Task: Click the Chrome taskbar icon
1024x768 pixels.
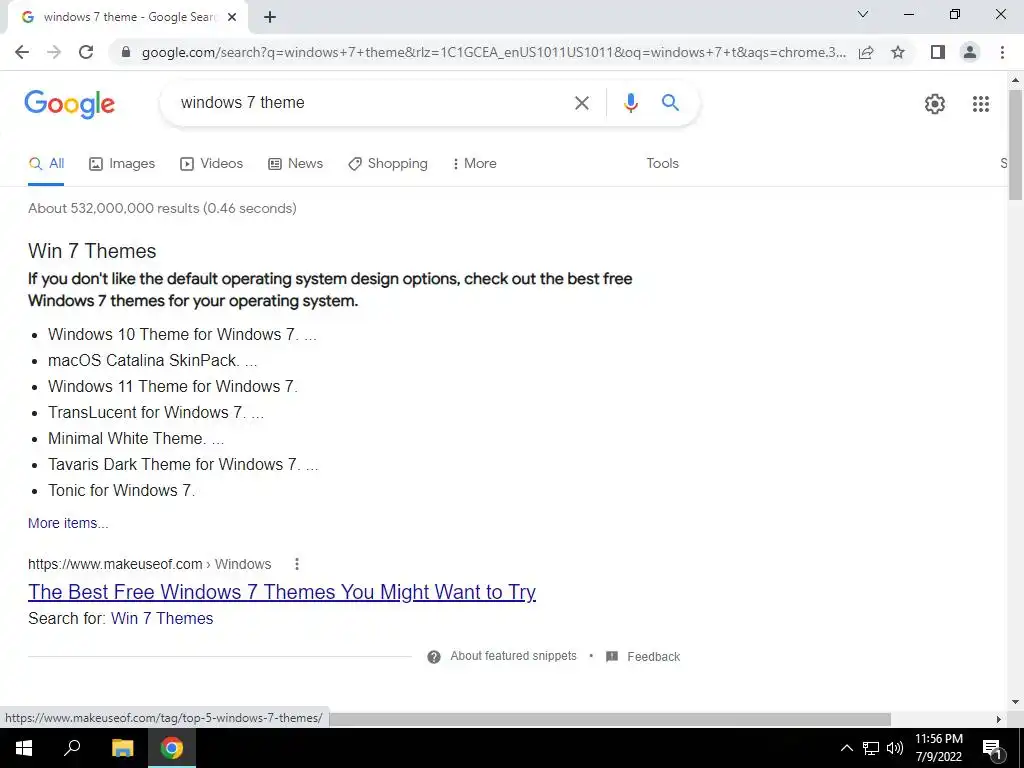Action: click(172, 748)
